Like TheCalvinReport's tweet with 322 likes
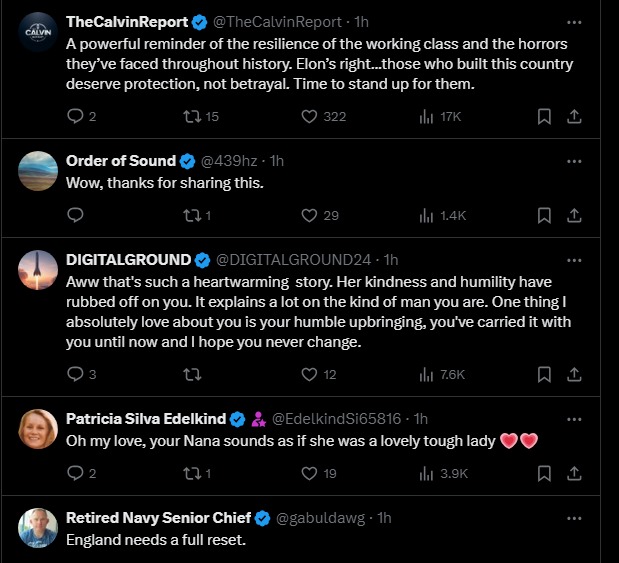The height and width of the screenshot is (563, 619). click(309, 116)
